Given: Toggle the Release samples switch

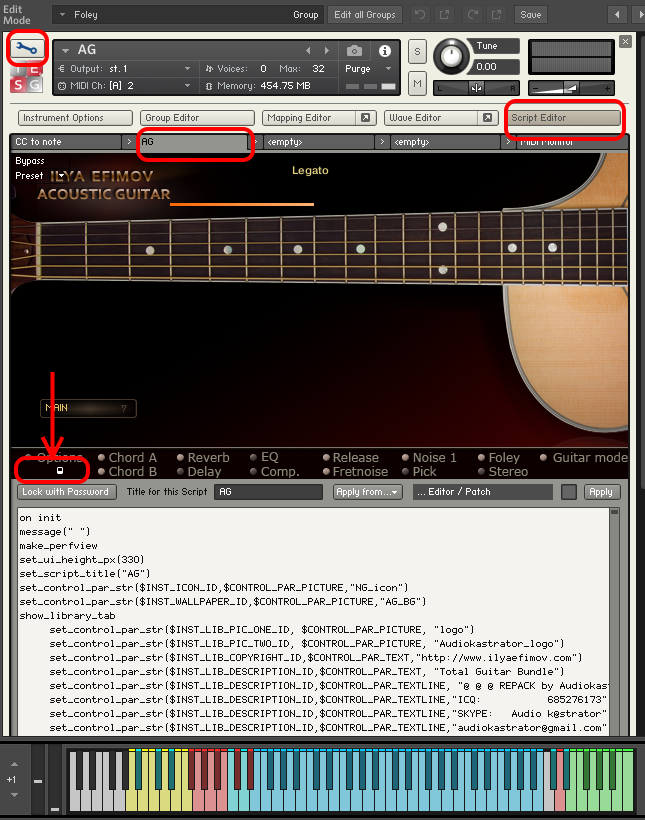Looking at the screenshot, I should click(326, 457).
